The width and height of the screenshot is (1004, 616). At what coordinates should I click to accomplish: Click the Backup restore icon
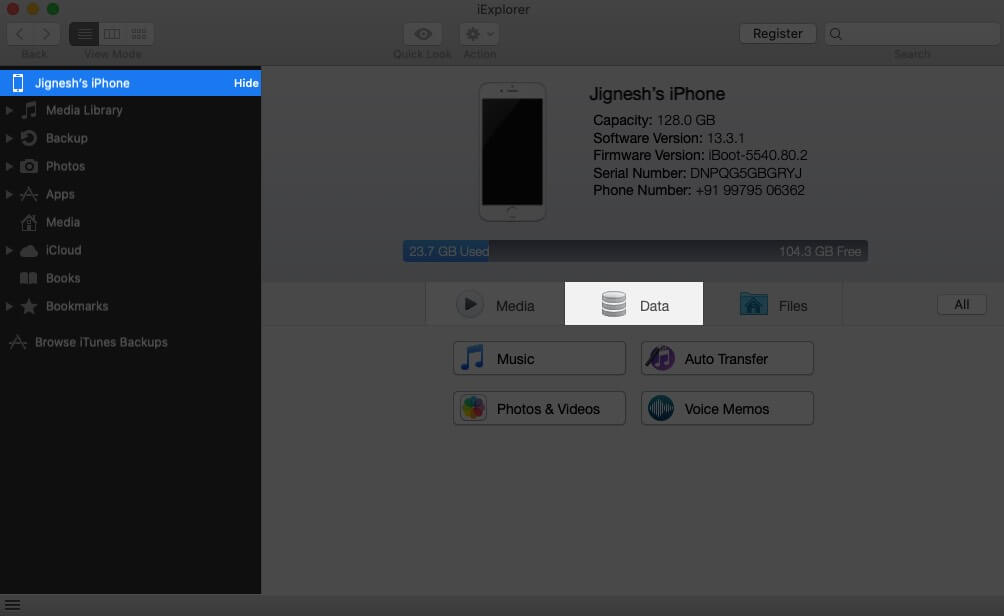(29, 138)
